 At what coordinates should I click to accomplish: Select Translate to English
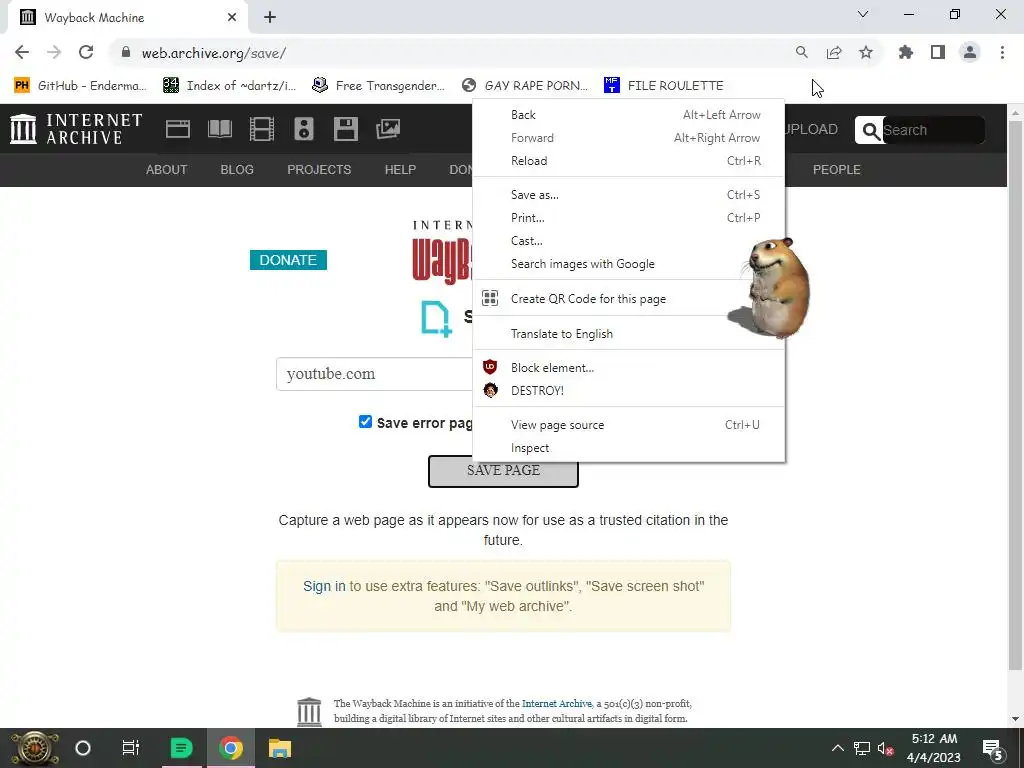click(x=628, y=334)
